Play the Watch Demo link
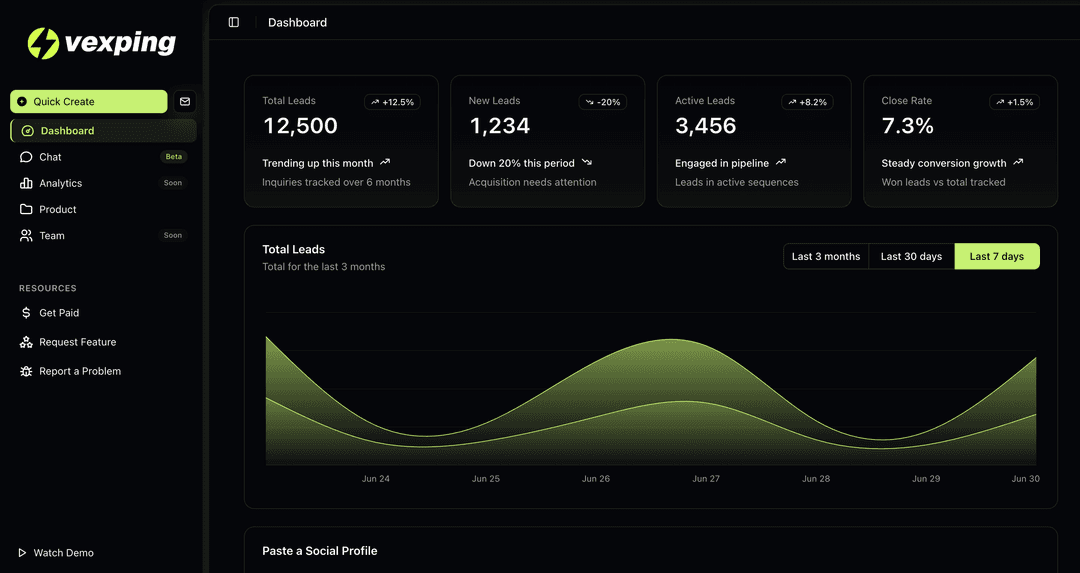Image resolution: width=1080 pixels, height=573 pixels. pos(63,553)
